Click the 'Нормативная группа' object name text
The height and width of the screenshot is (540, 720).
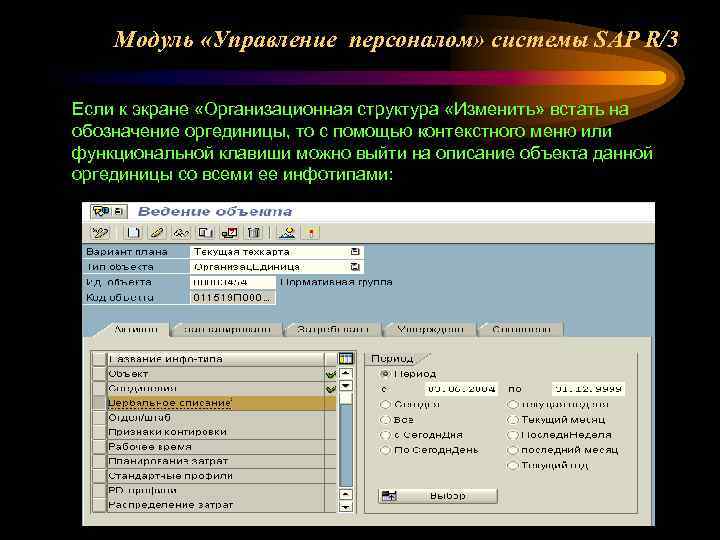click(336, 282)
